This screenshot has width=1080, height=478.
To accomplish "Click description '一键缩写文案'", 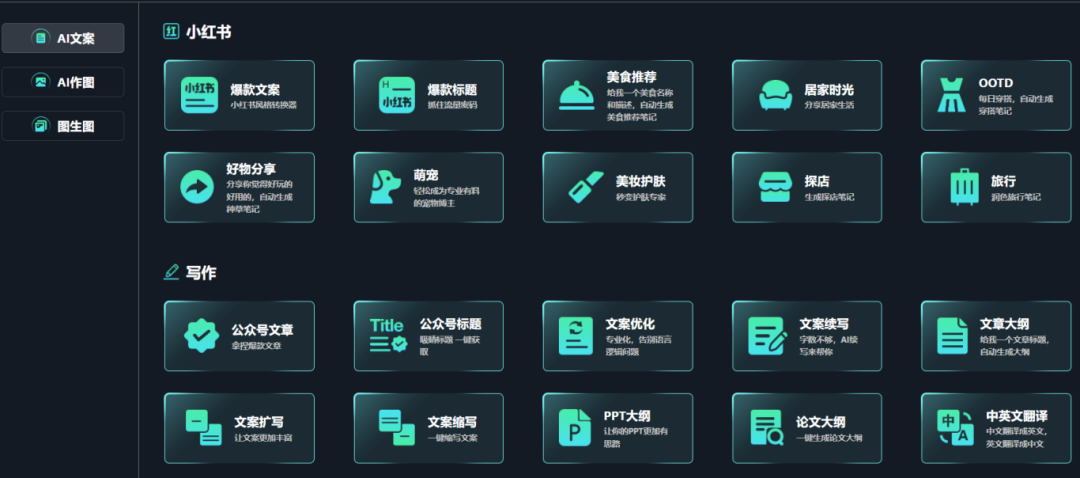I will tap(453, 437).
